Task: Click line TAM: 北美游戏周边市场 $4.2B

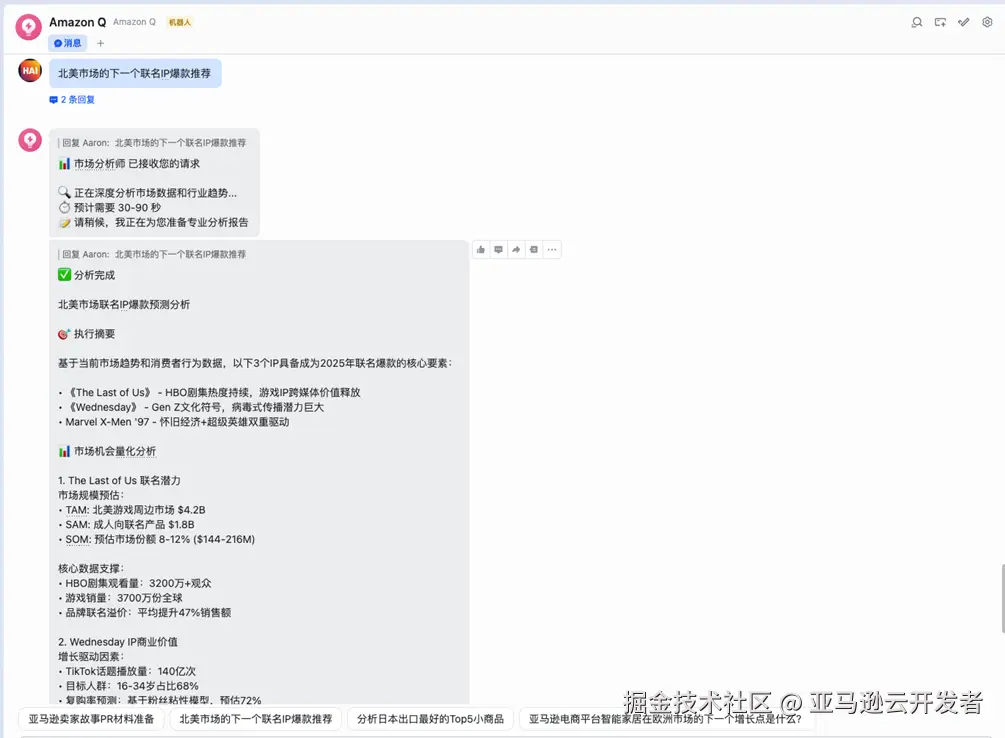Action: click(132, 510)
